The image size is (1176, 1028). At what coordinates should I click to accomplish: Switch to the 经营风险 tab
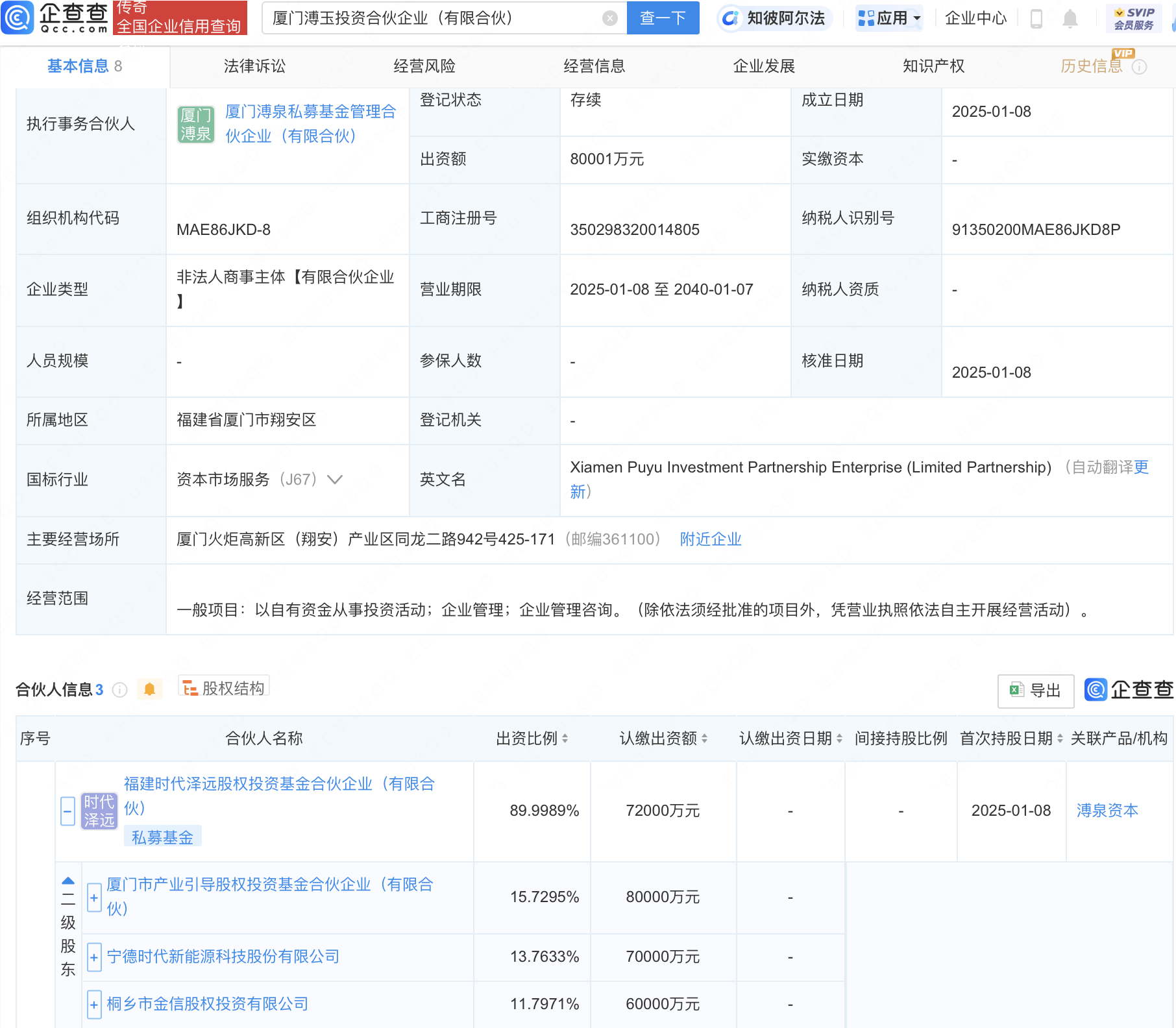click(424, 66)
